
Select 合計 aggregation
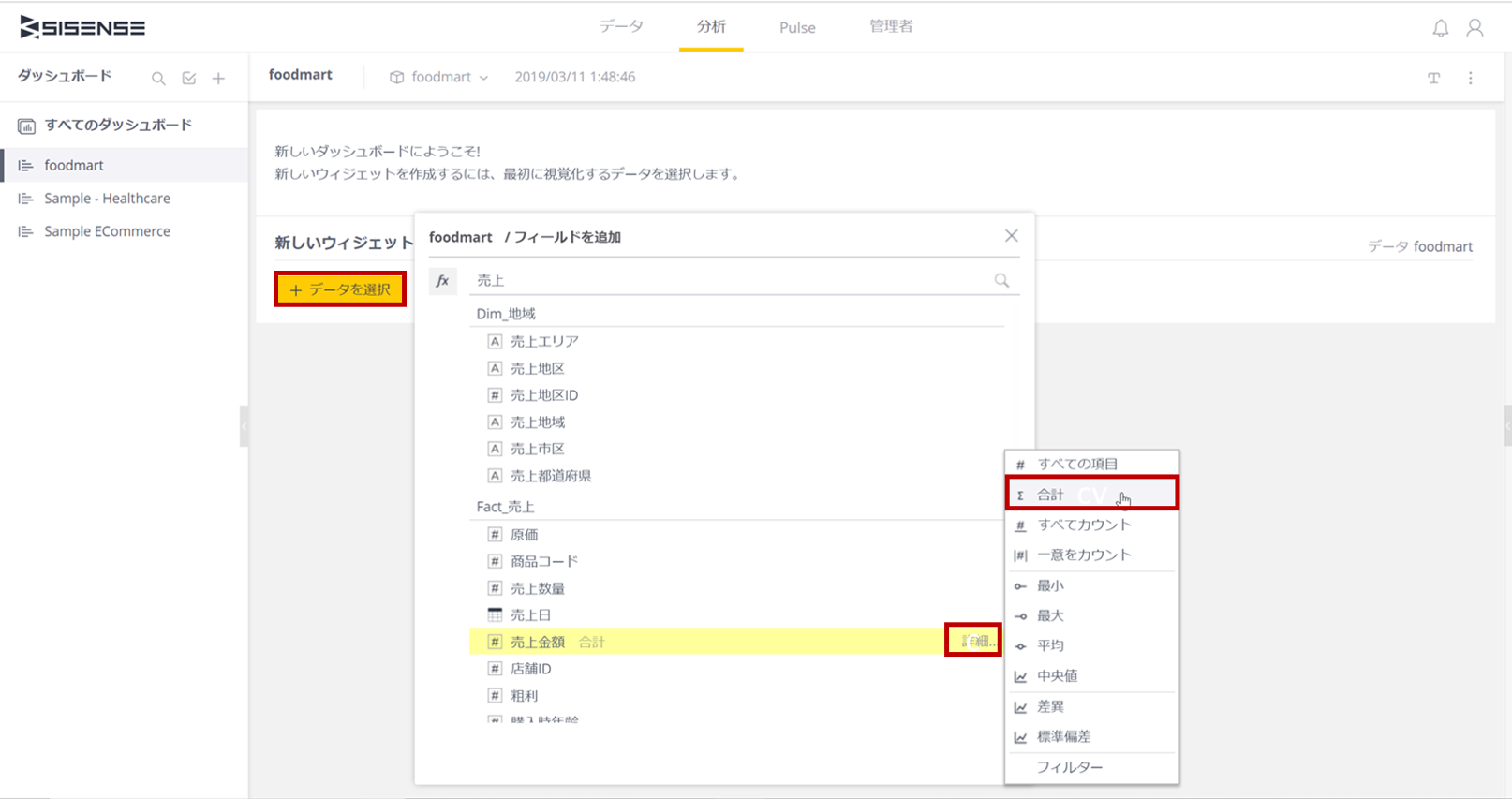[1091, 494]
